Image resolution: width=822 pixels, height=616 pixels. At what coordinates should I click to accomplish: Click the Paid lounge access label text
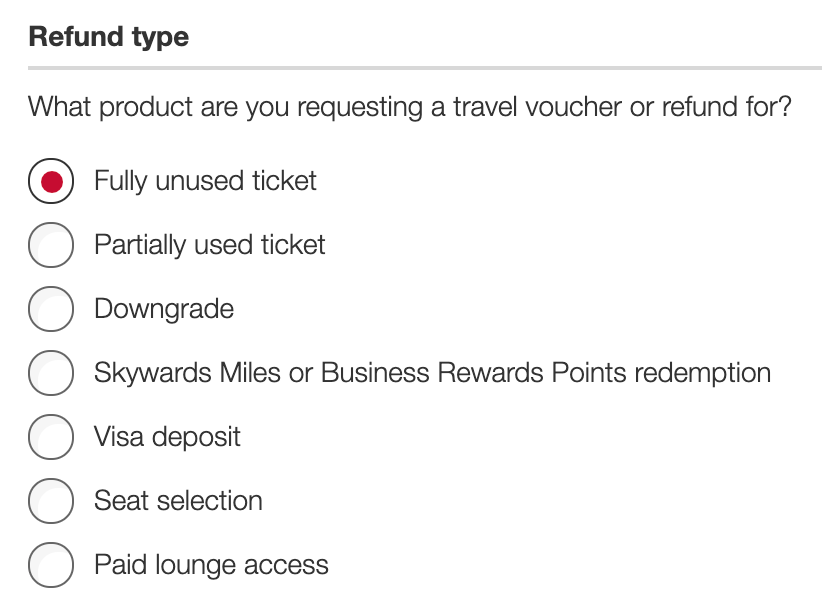210,565
